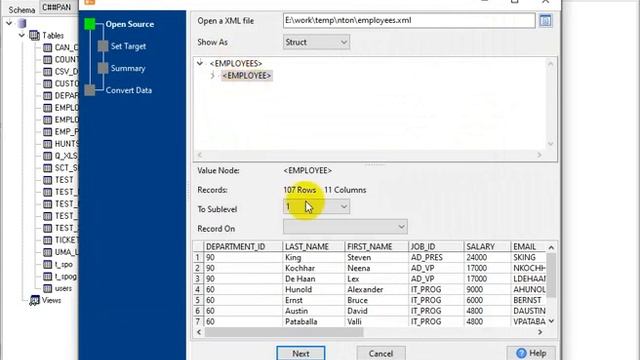Collapse the Tables node in schema tree
Viewport: 640px width, 360px height.
pos(22,36)
